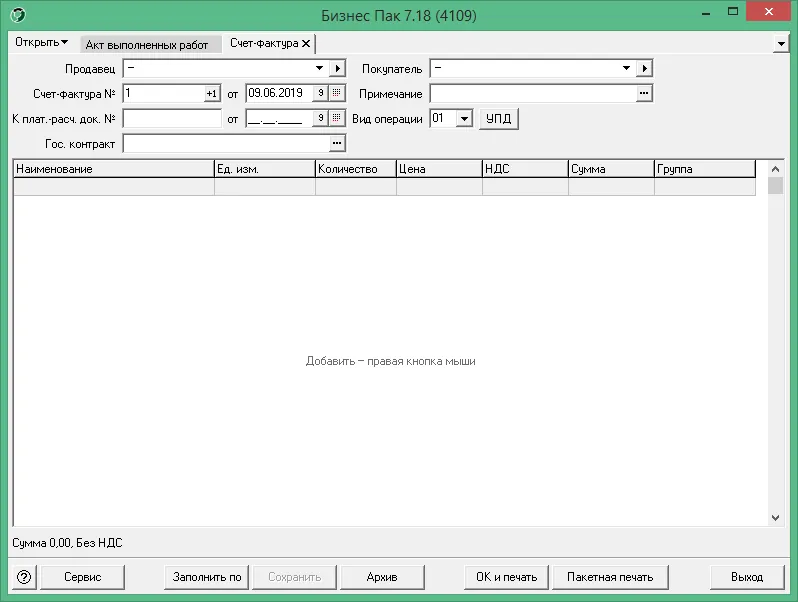The width and height of the screenshot is (798, 602).
Task: Click the Заполнить по button
Action: point(207,577)
